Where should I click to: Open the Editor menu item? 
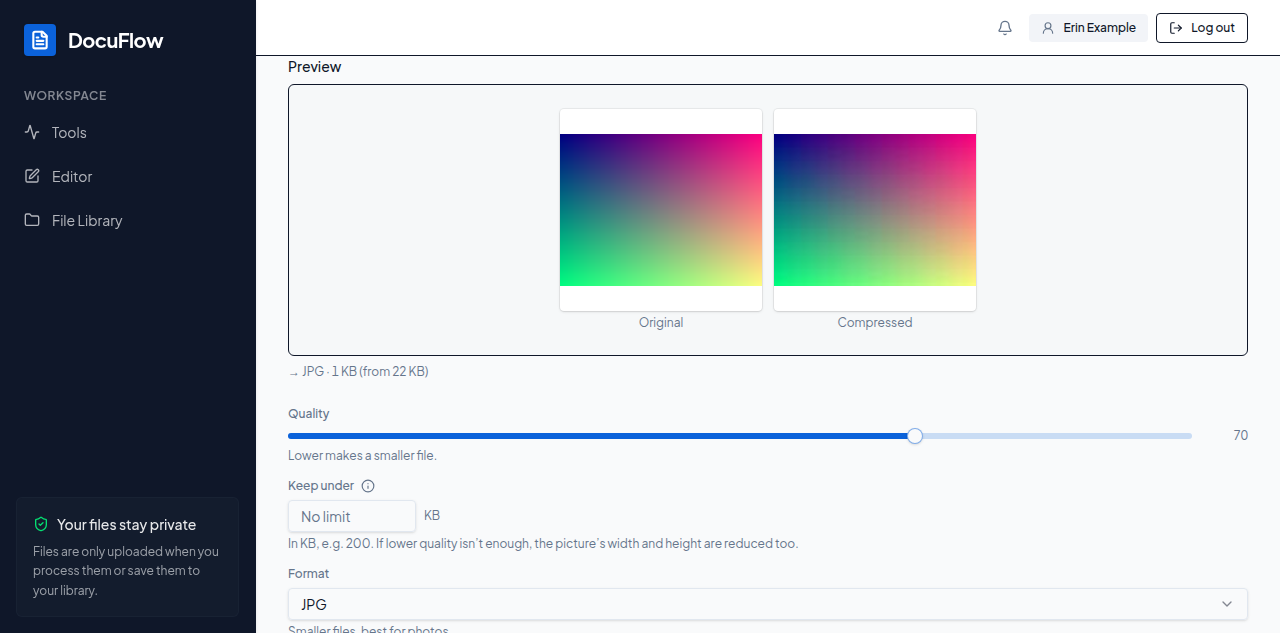128,176
